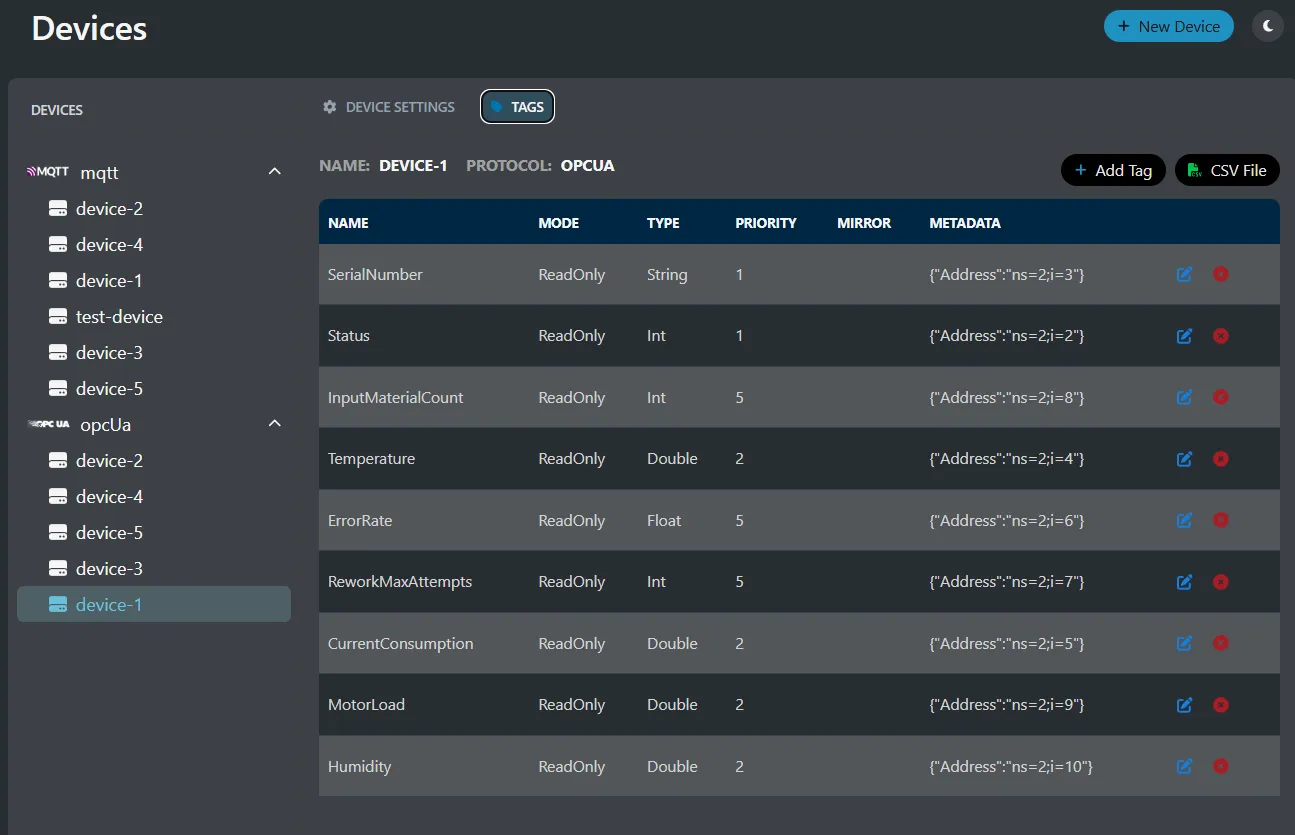
Task: Collapse the mqtt device group
Action: (274, 172)
